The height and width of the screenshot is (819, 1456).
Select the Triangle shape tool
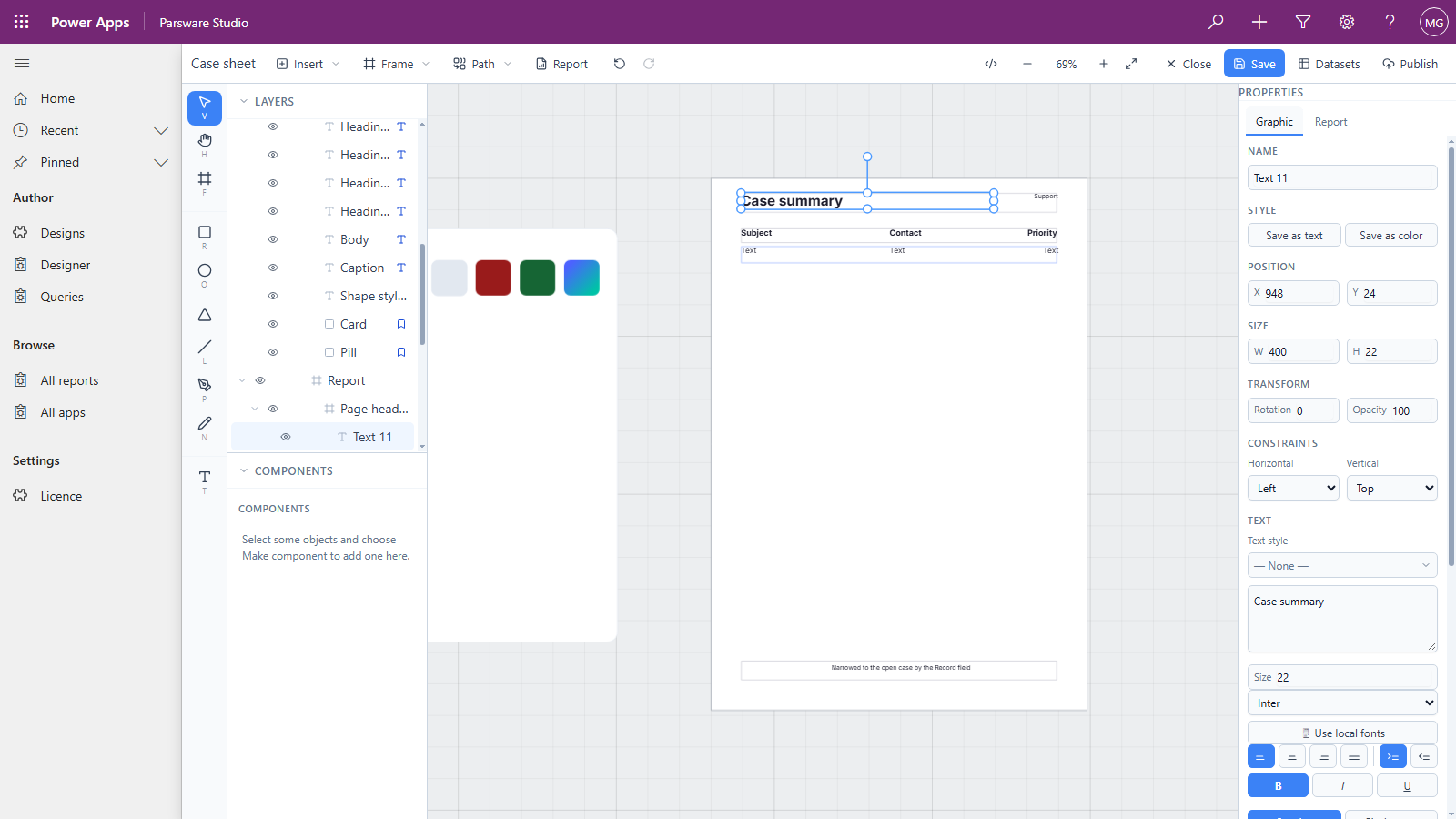205,315
